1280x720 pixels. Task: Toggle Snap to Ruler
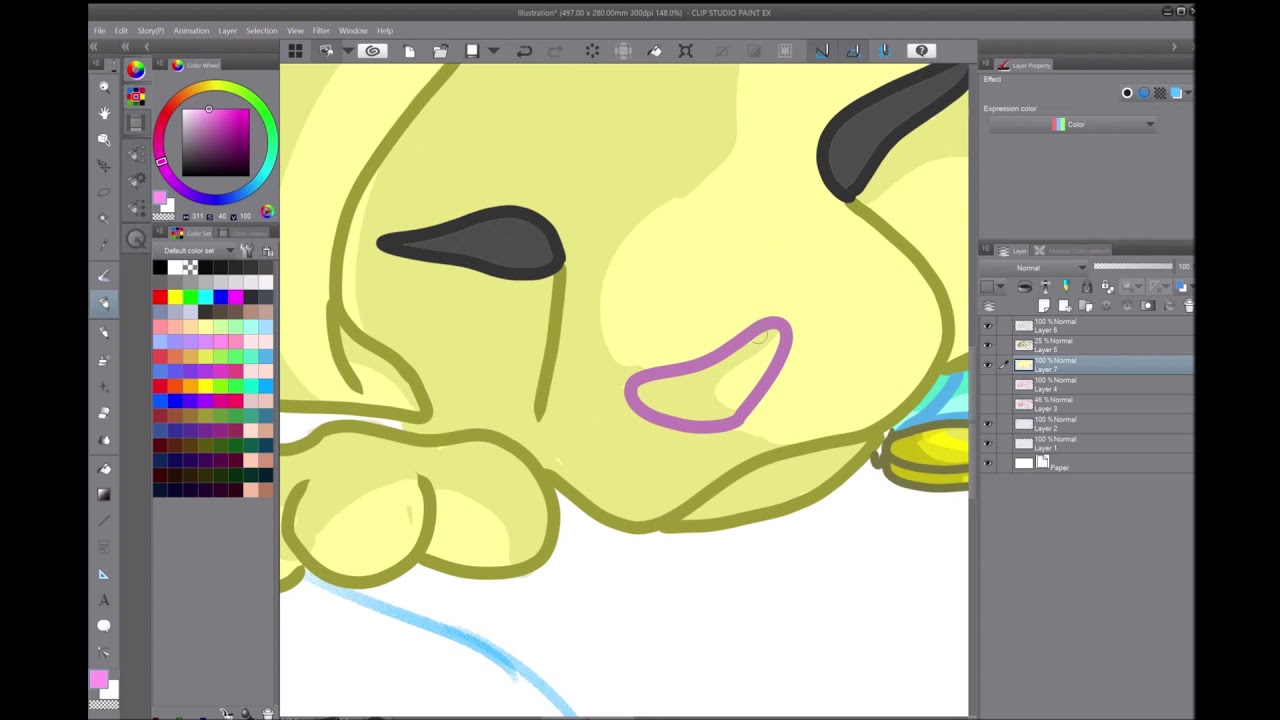pos(822,51)
